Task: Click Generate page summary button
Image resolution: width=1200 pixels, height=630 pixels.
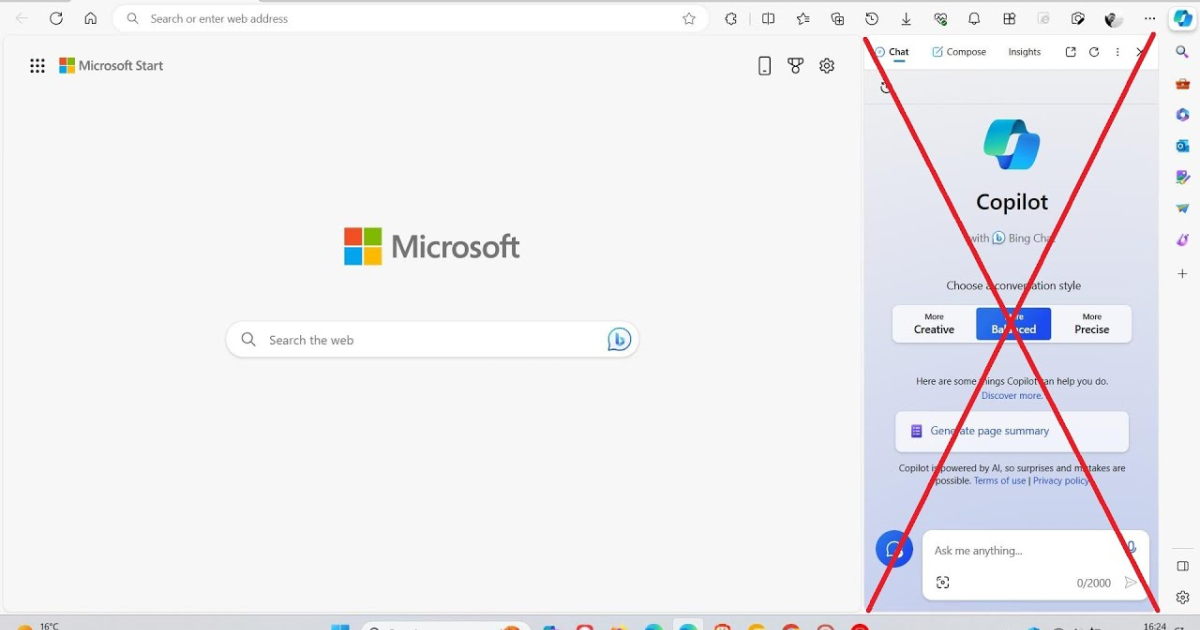Action: coord(1011,431)
